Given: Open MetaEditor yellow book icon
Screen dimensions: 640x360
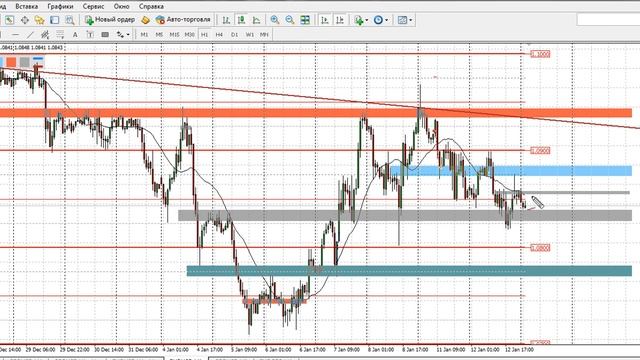Looking at the screenshot, I should (145, 20).
